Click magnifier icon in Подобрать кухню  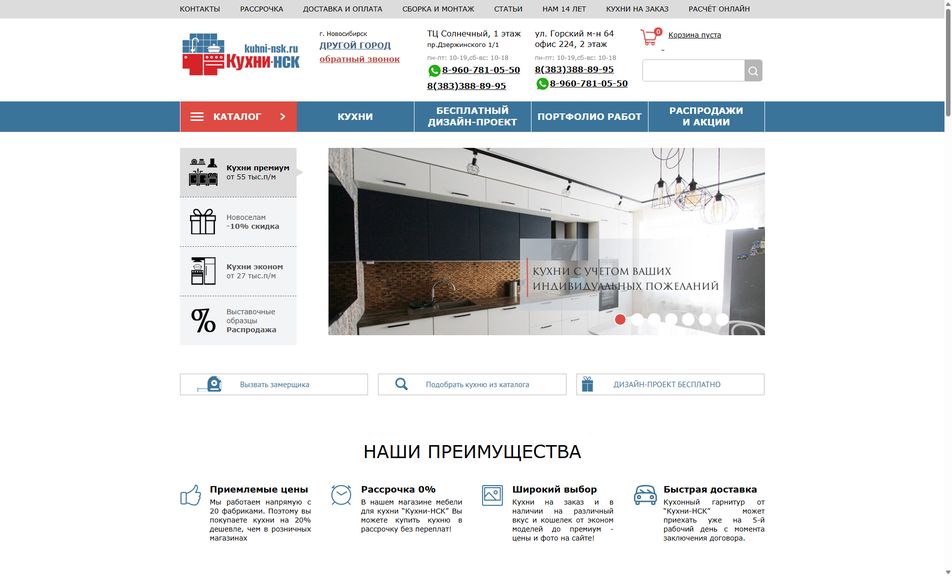pyautogui.click(x=401, y=384)
